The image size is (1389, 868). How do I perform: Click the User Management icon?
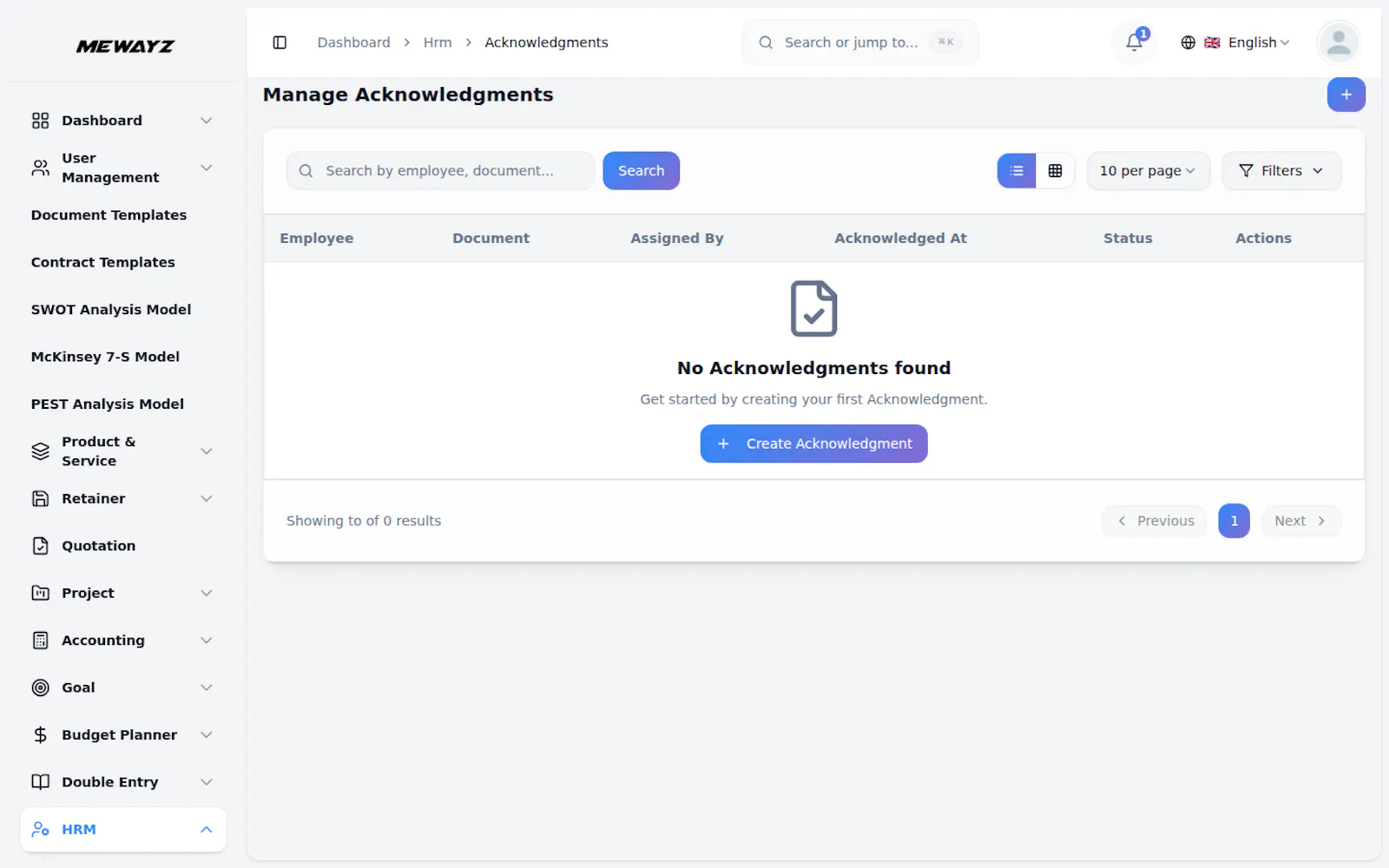[40, 168]
